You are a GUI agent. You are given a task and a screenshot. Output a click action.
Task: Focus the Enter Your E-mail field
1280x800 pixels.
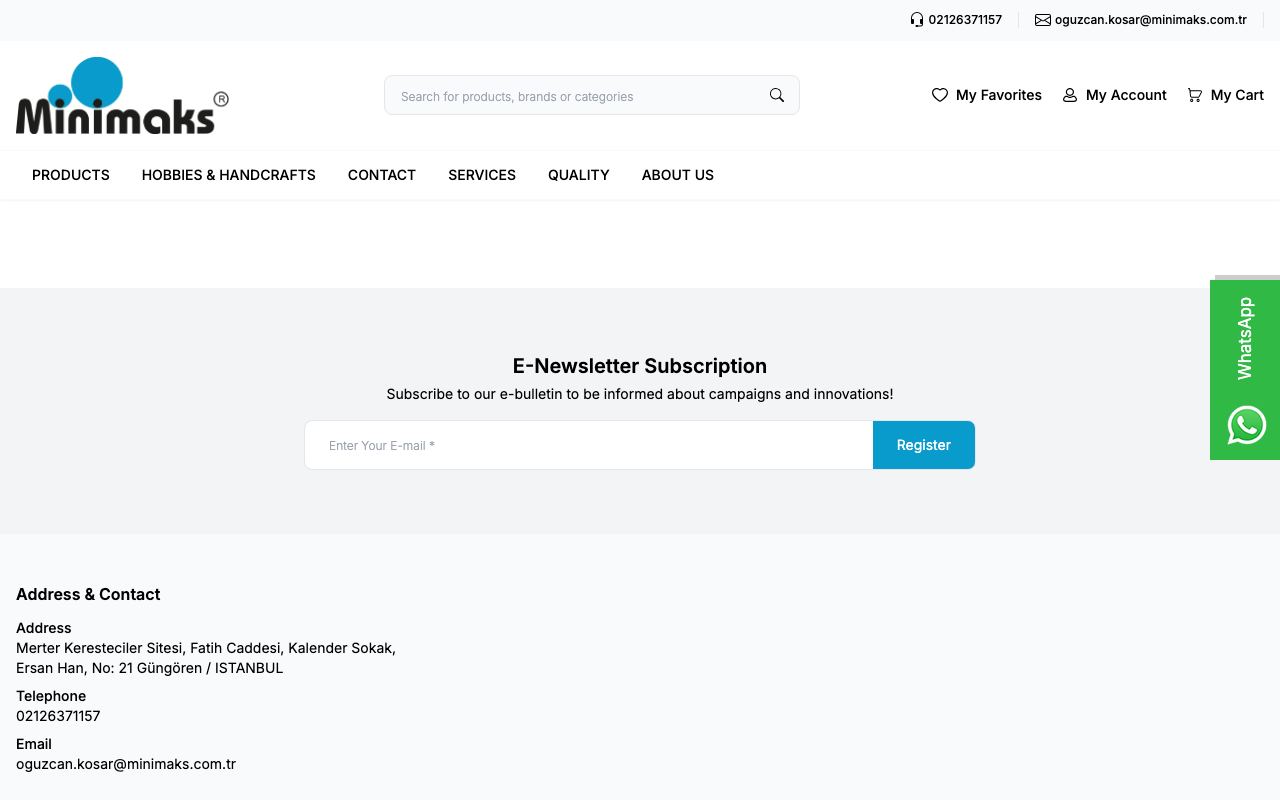589,445
